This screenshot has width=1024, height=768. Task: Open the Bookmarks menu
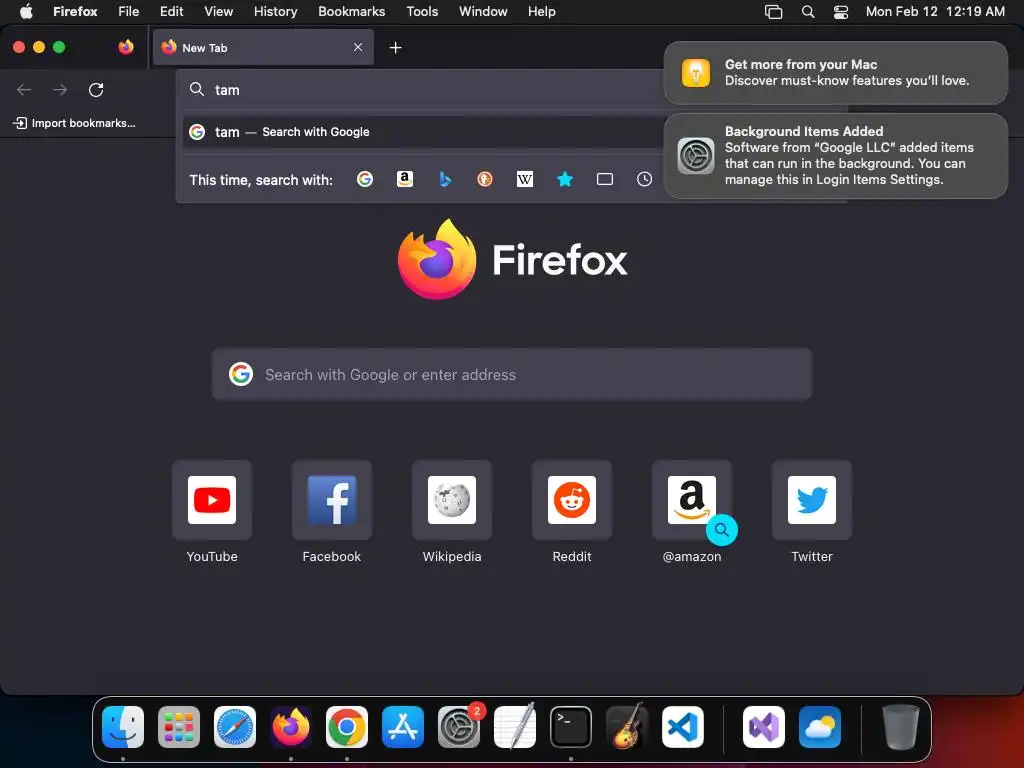[x=351, y=11]
